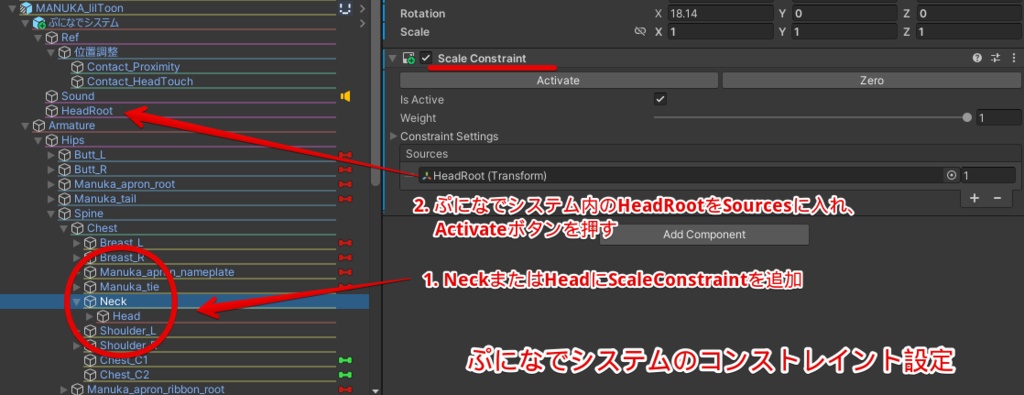Click the Sources list header
The image size is (1024, 395).
711,154
